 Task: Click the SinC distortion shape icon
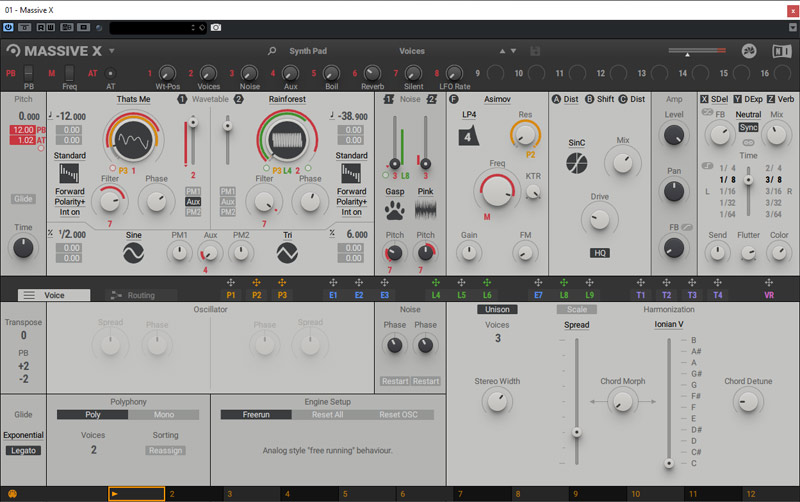577,161
